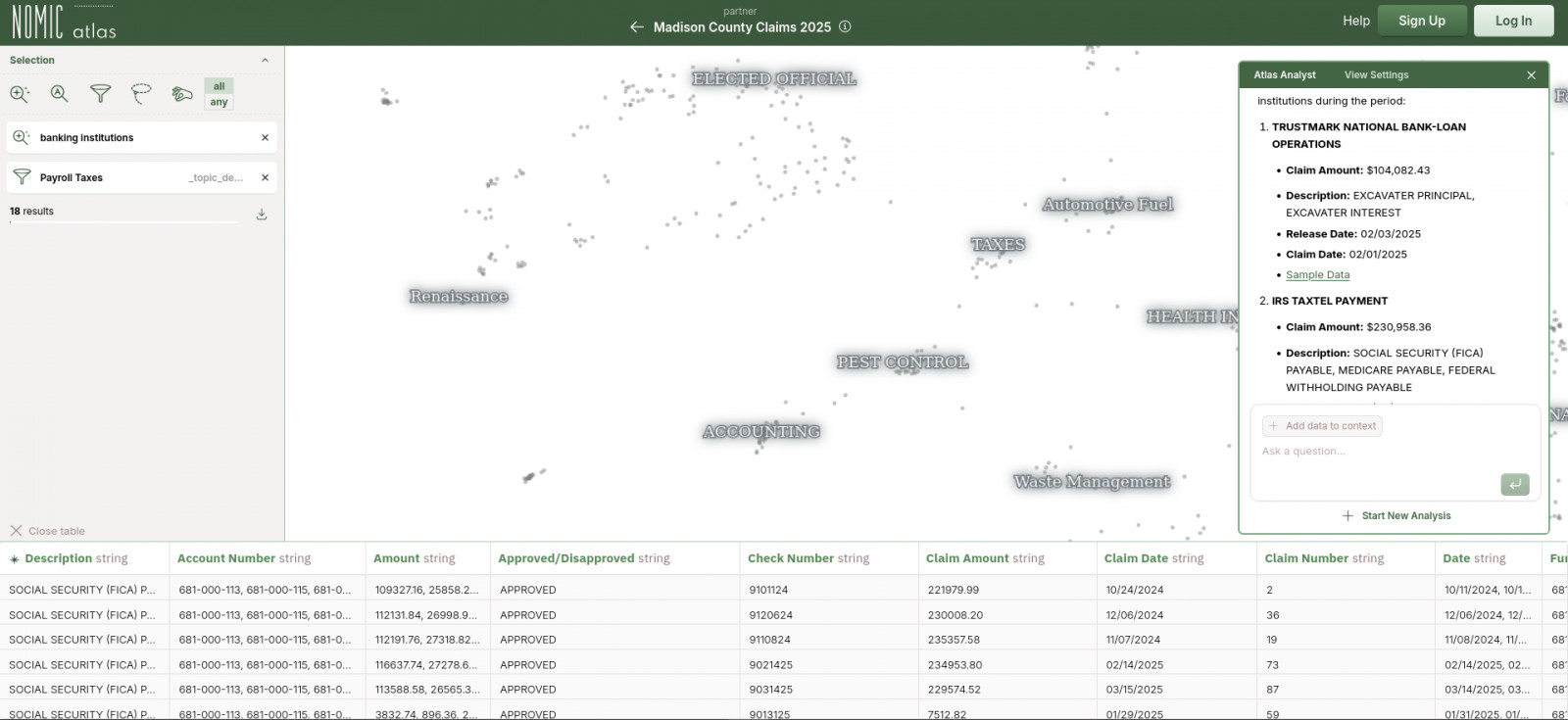1568x720 pixels.
Task: Toggle selection mode to all
Action: tap(219, 86)
